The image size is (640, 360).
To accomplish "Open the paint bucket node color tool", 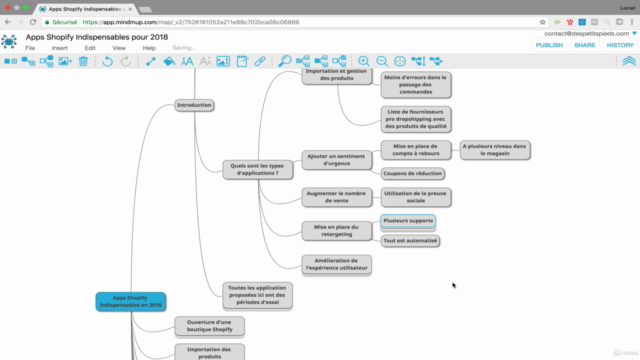I will [x=169, y=61].
